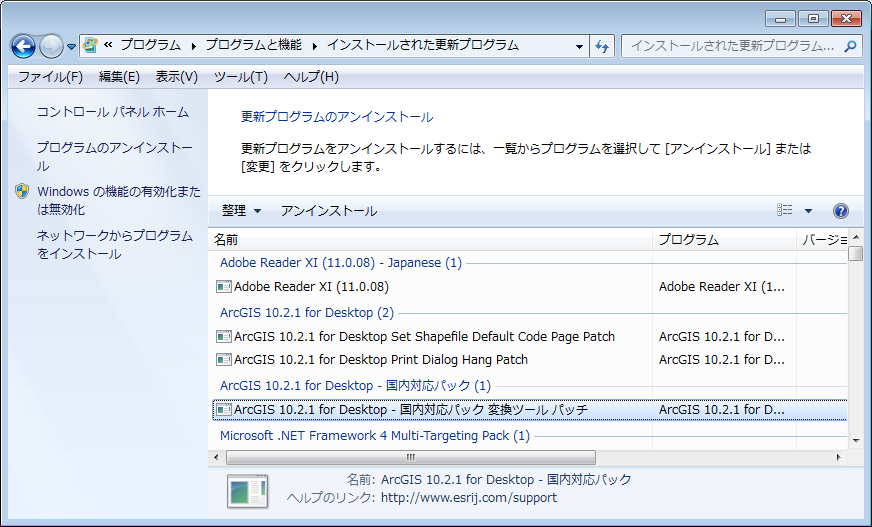
Task: Sort by プログラム column header
Action: pos(724,240)
